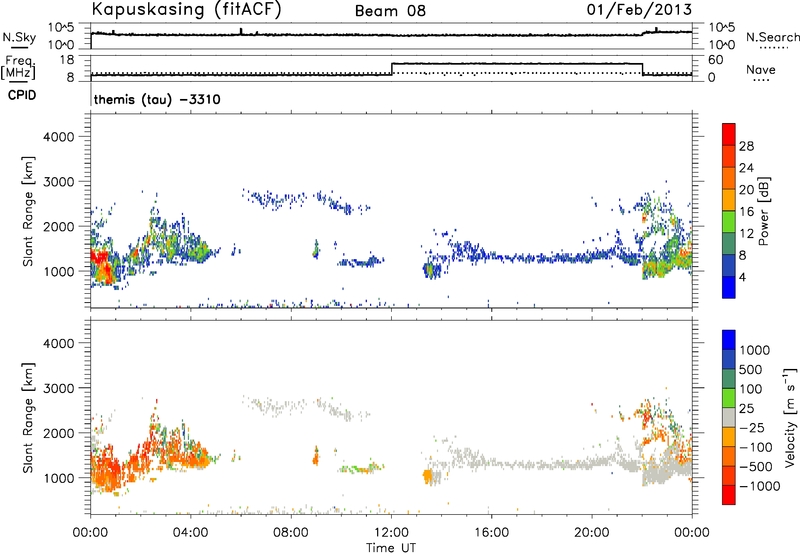Click the '20:00' time tick label
800x554 pixels.
click(592, 533)
